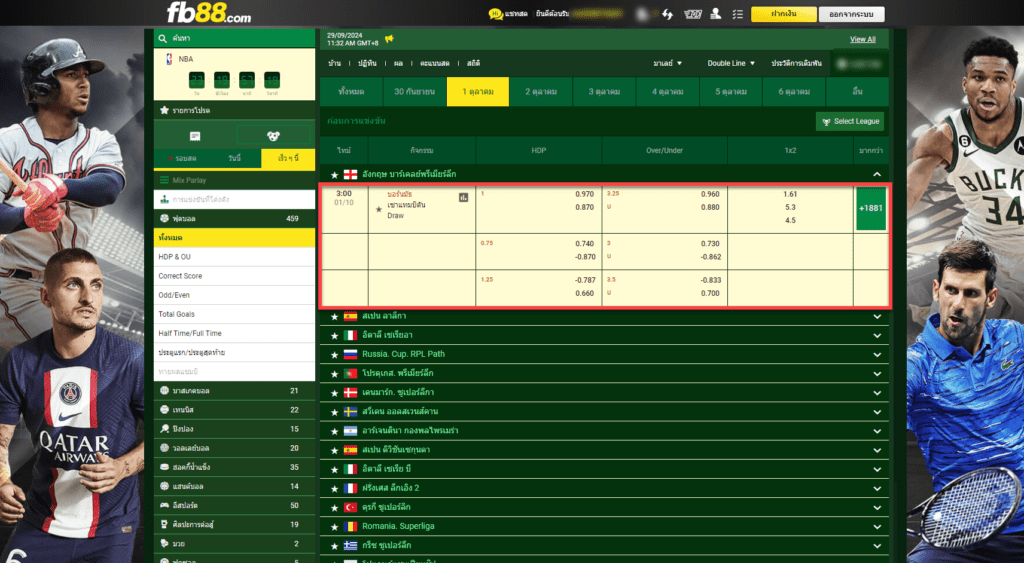Select the 2 October date tab
Screen dimensions: 1024x563
tap(541, 91)
